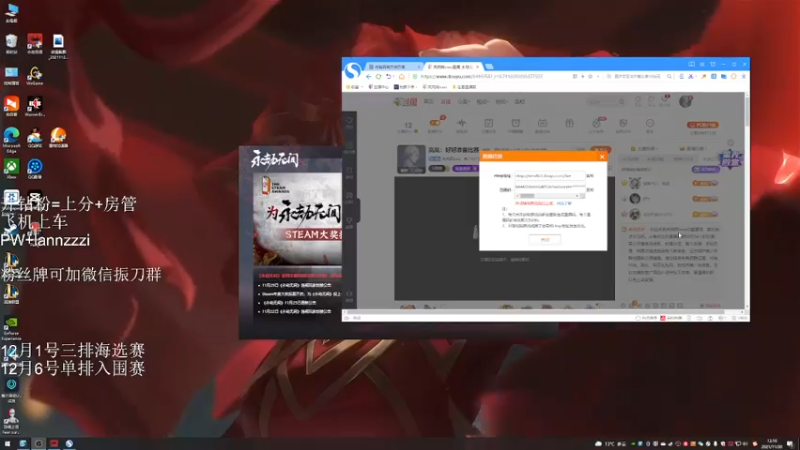Click the browser back arrow
800x450 pixels.
(x=368, y=77)
